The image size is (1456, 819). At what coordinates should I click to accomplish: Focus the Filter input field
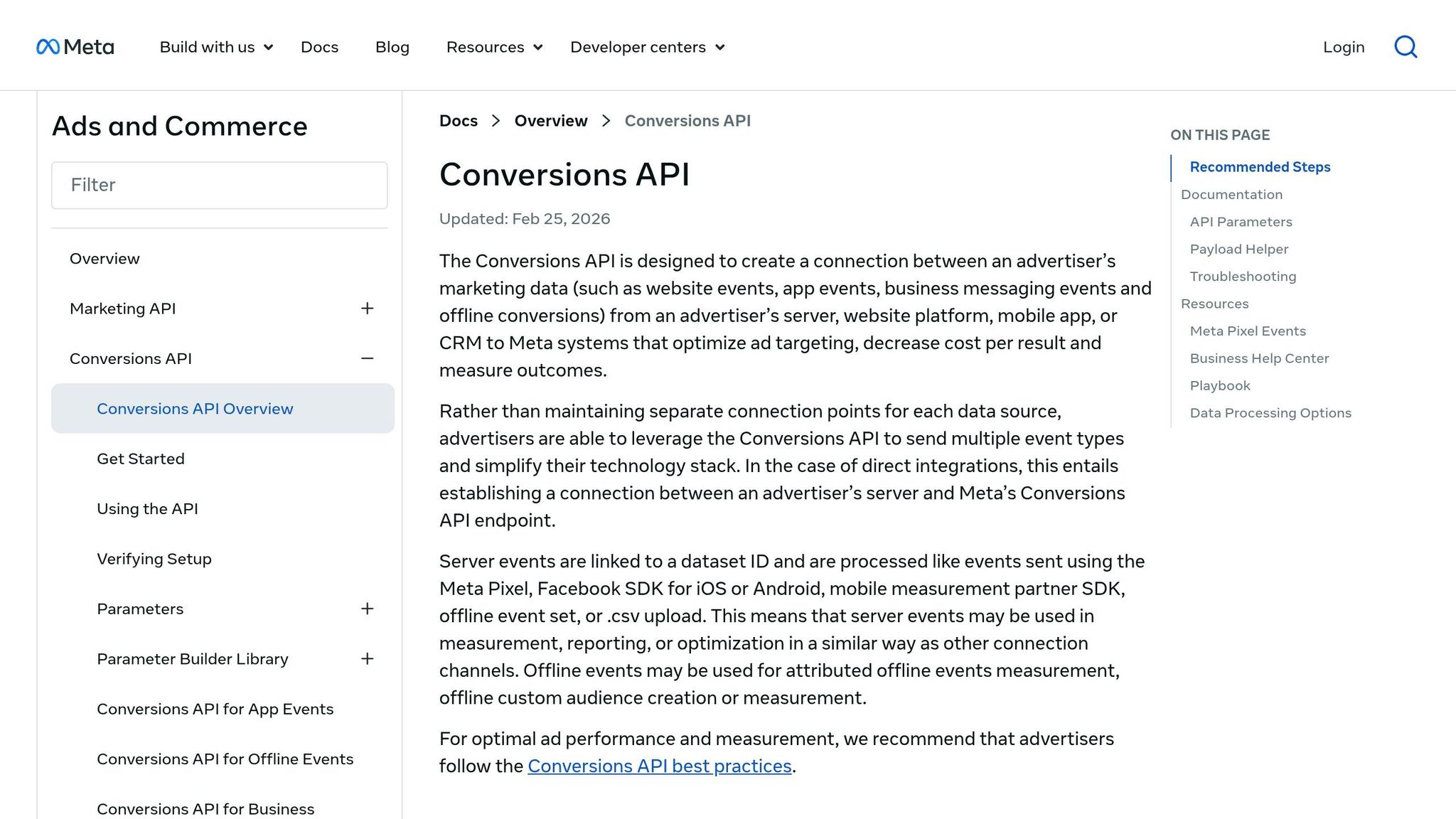pyautogui.click(x=219, y=186)
